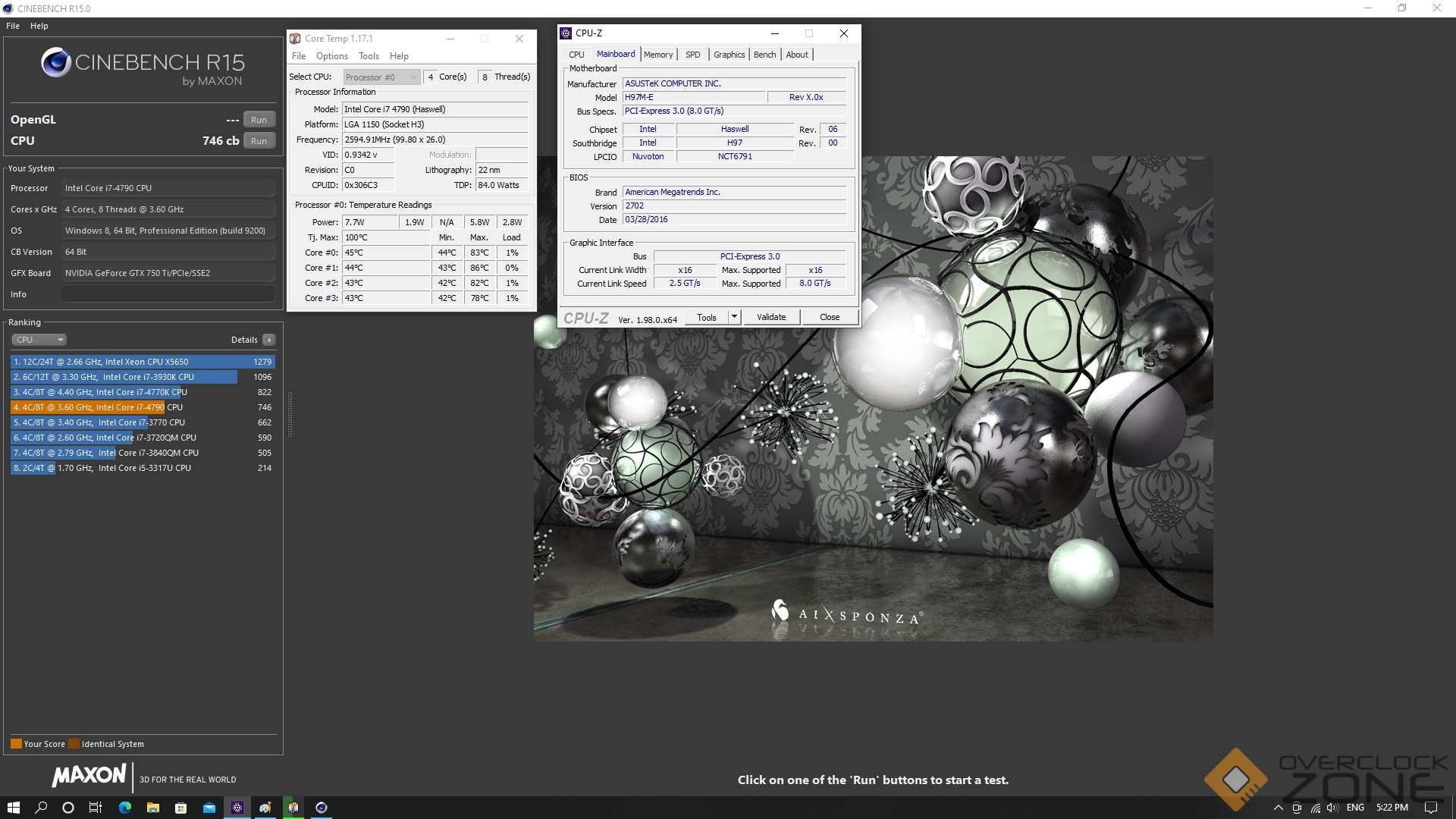Image resolution: width=1456 pixels, height=819 pixels.
Task: Run the OpenGL benchmark test
Action: [259, 120]
